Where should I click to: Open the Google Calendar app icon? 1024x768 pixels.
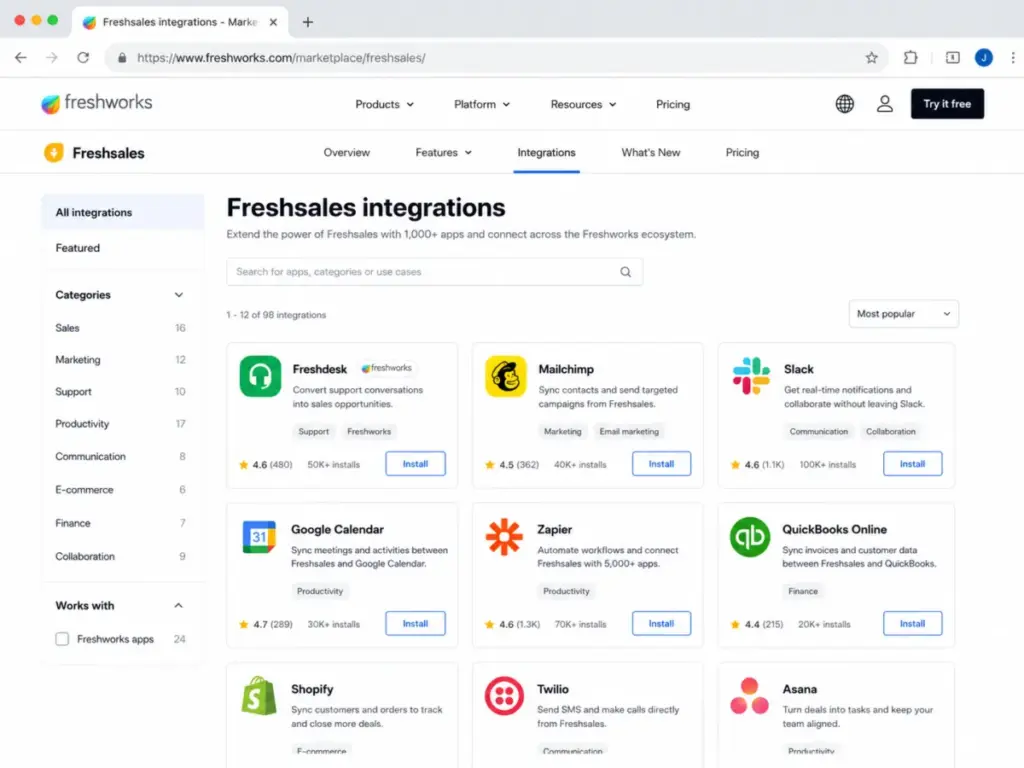[x=259, y=537]
